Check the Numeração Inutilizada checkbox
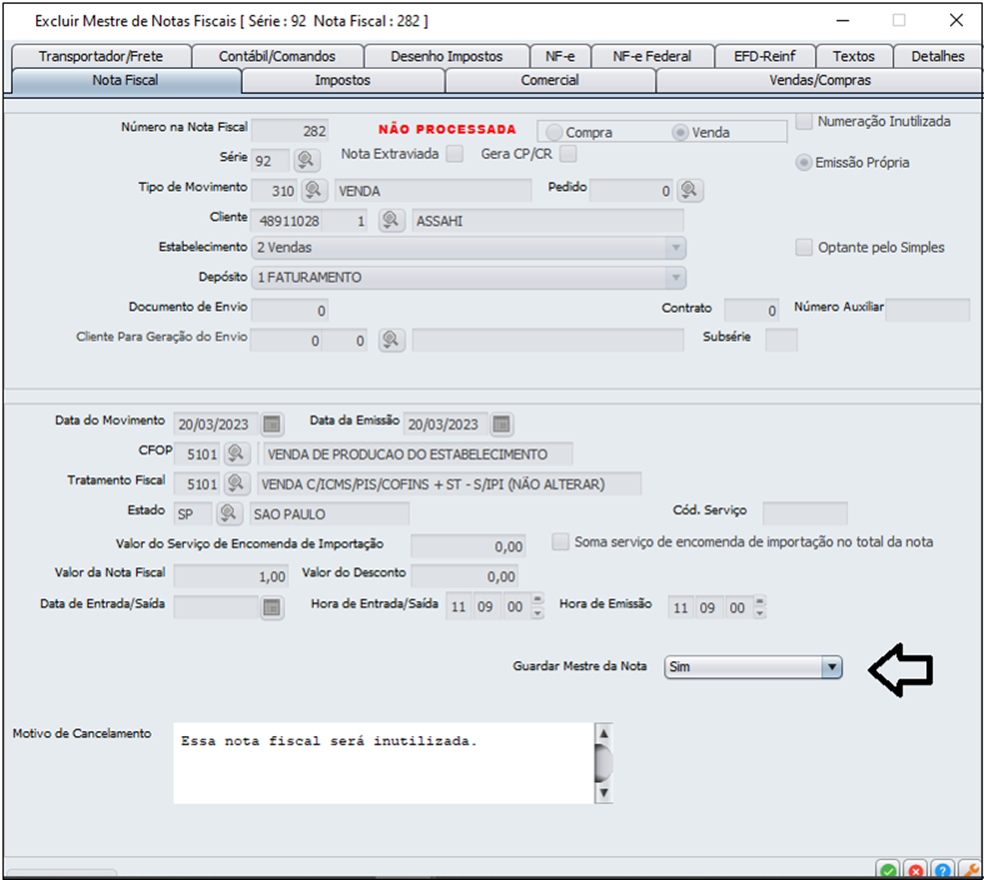The image size is (984, 880). coord(805,122)
